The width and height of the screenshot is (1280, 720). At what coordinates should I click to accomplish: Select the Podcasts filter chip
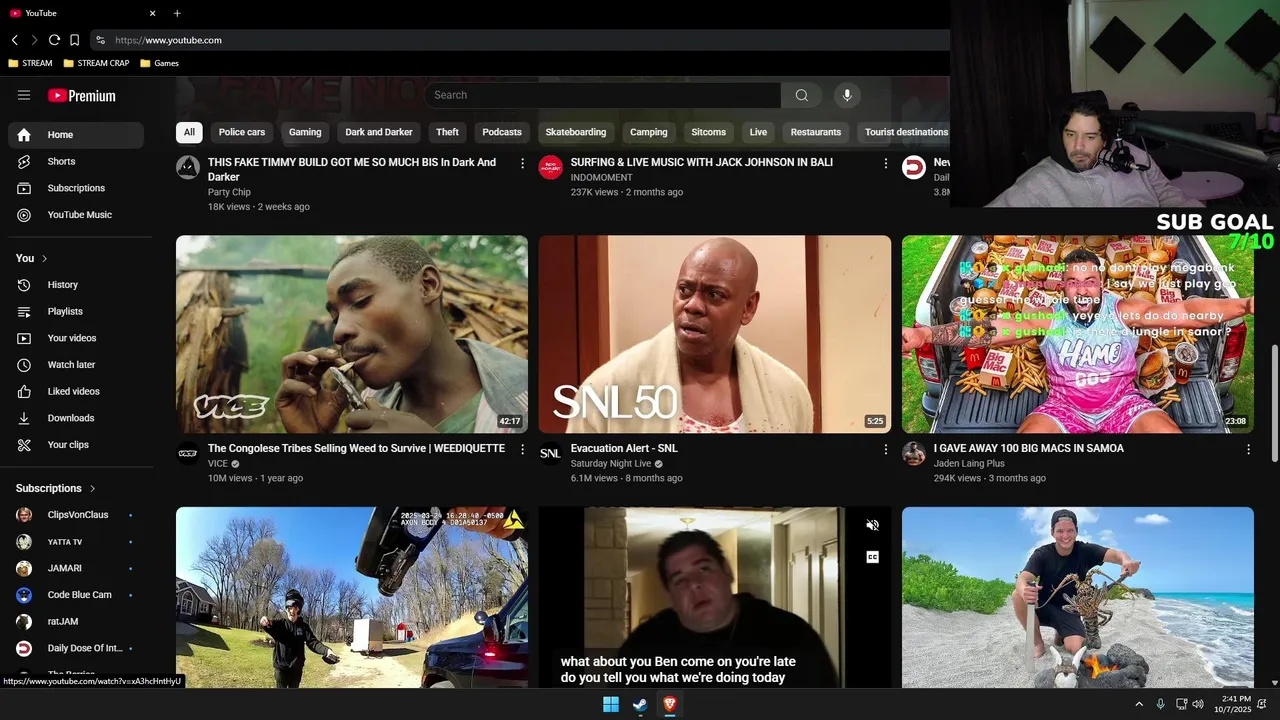502,132
